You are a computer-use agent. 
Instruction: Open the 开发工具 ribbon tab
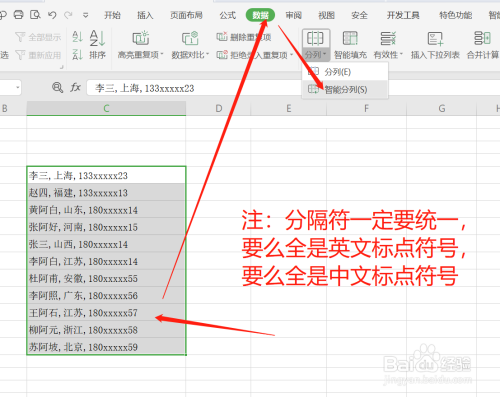[x=403, y=15]
